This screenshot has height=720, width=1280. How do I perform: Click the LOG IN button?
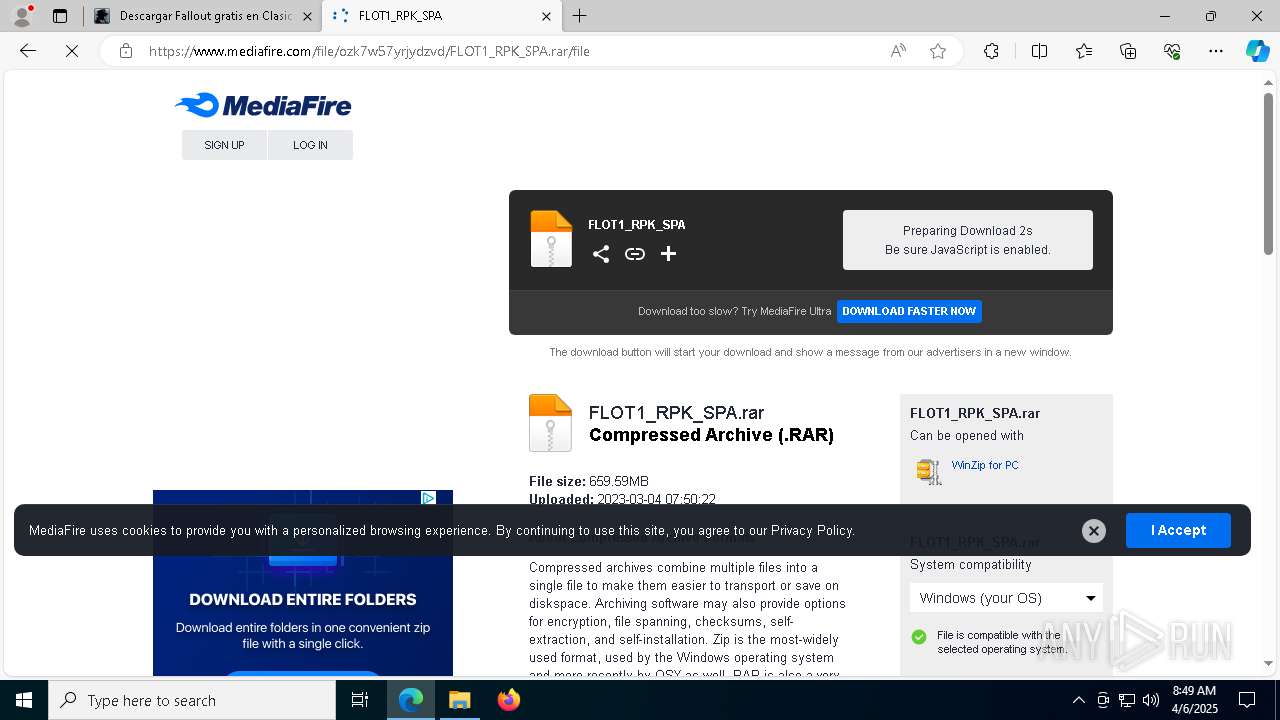click(310, 145)
